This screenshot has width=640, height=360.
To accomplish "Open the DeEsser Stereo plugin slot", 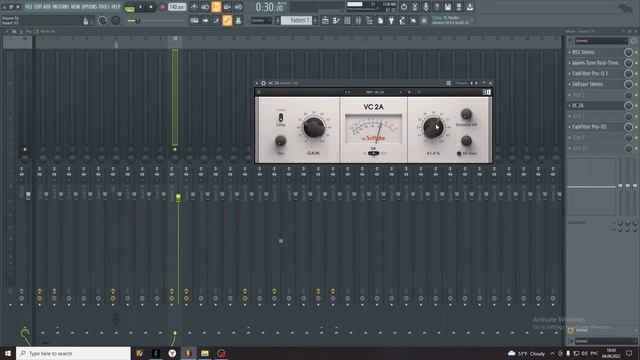I will pos(596,84).
